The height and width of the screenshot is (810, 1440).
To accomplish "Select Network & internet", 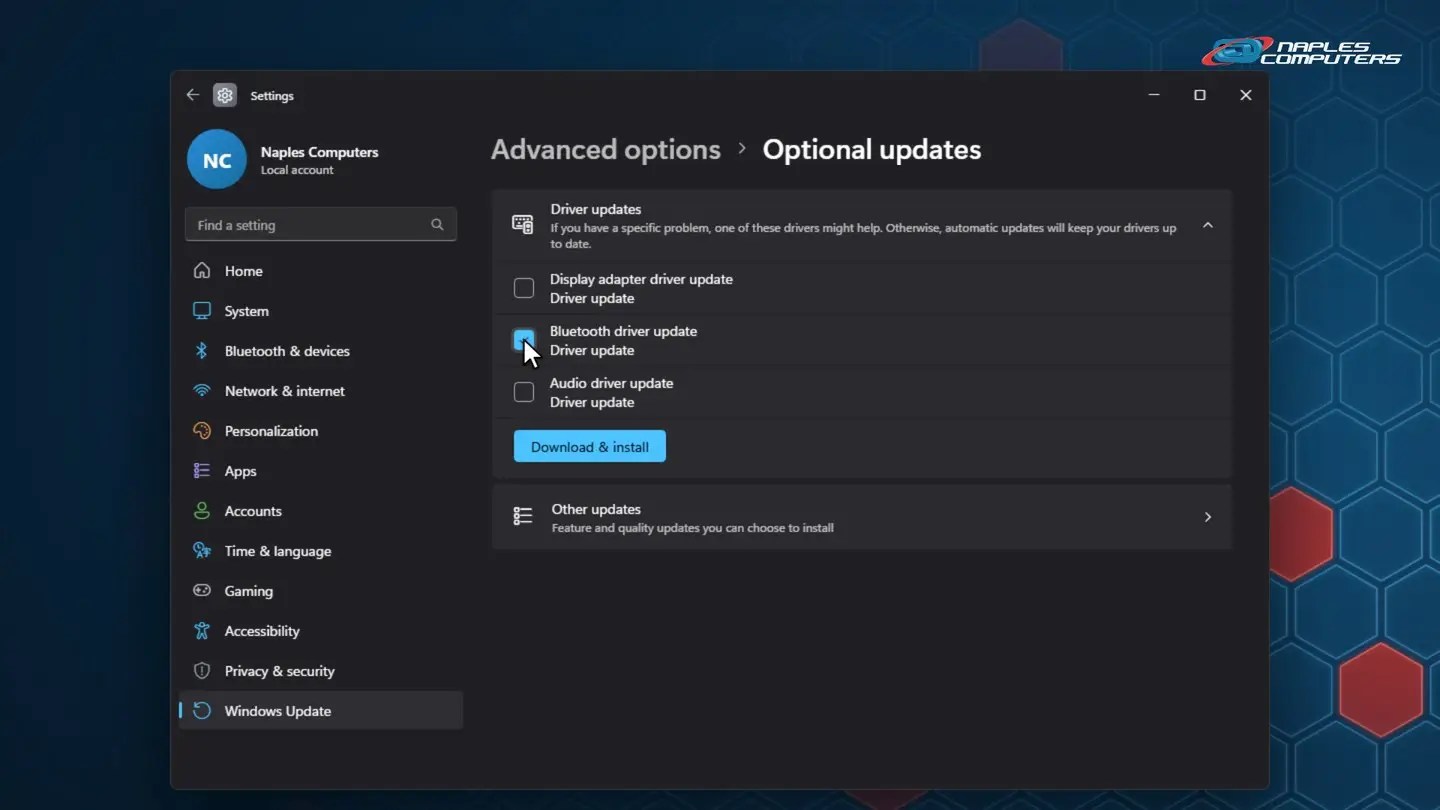I will (x=321, y=391).
